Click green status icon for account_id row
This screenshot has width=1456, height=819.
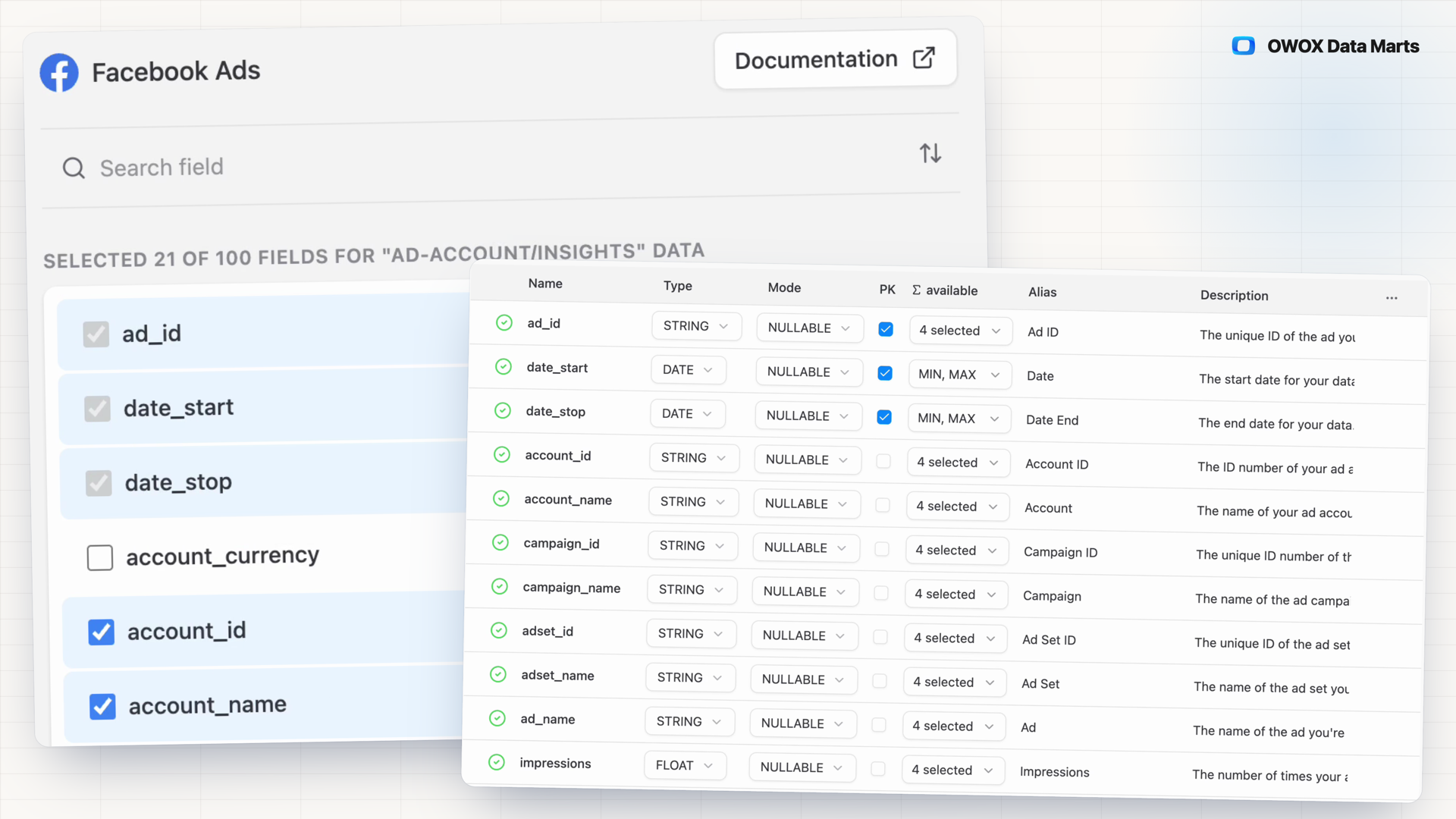tap(502, 455)
